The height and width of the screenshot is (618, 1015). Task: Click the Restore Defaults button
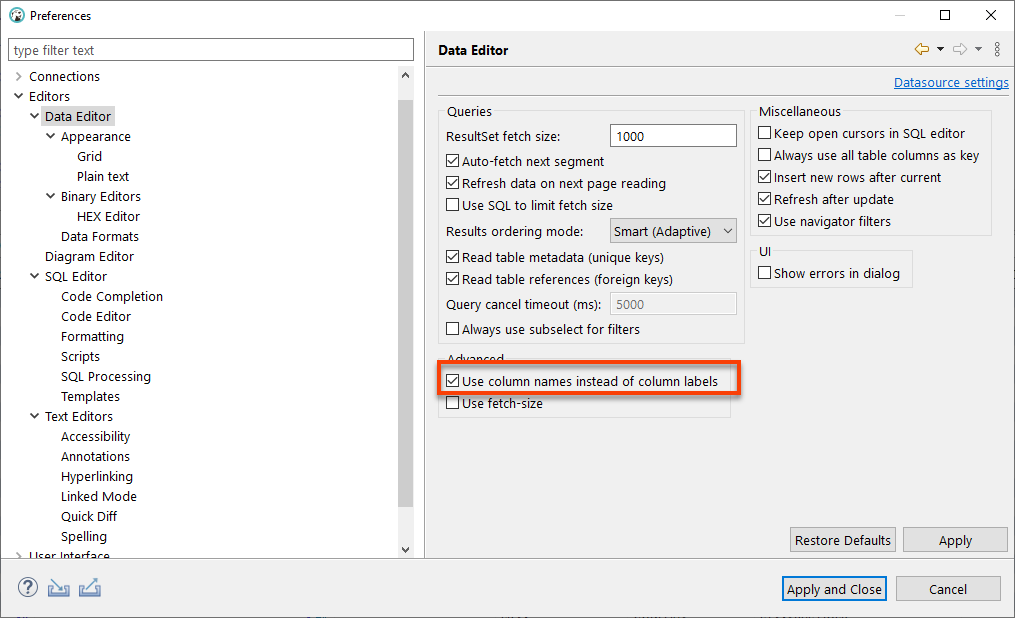coord(842,539)
